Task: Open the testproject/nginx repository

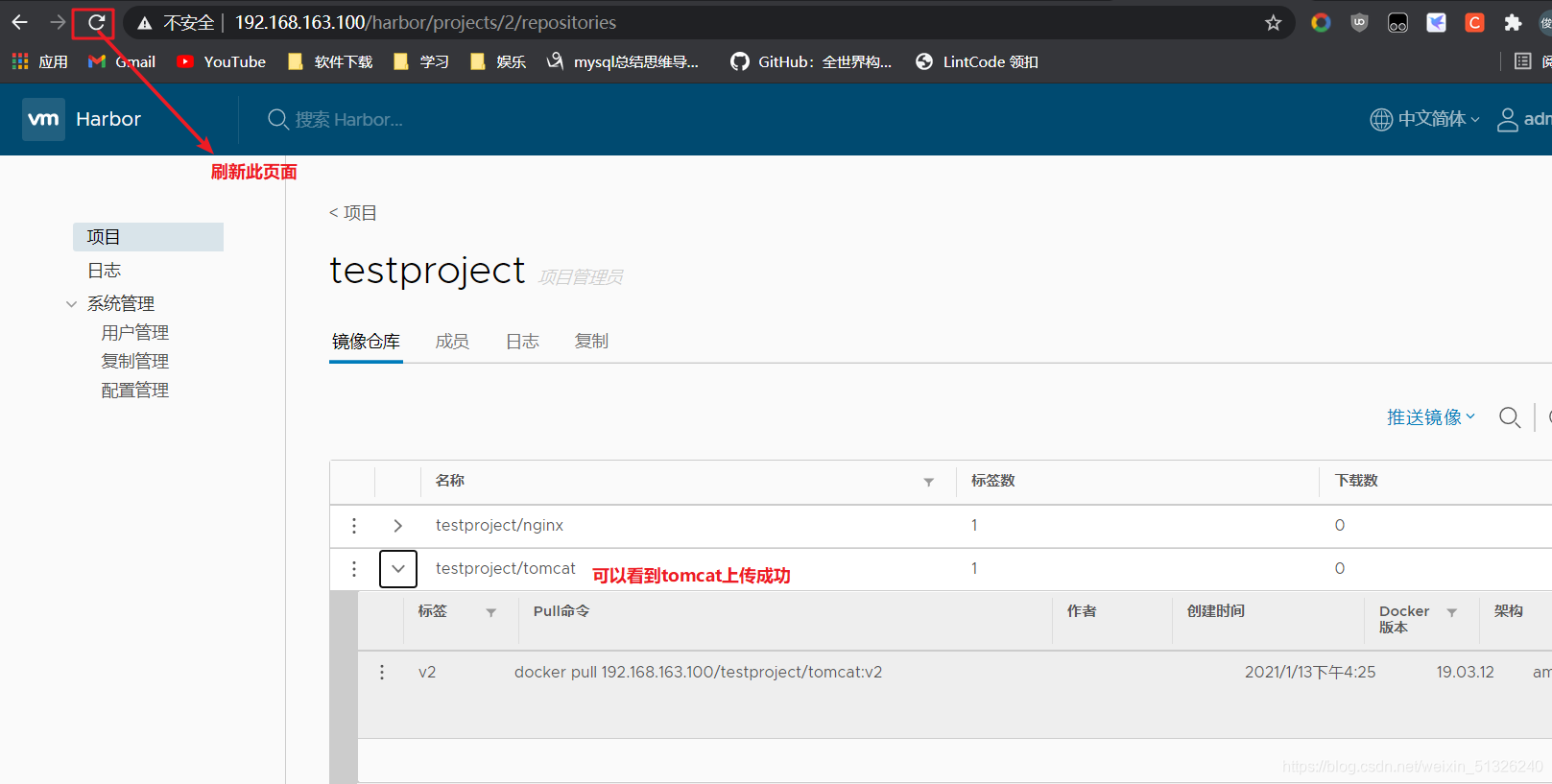Action: [499, 525]
